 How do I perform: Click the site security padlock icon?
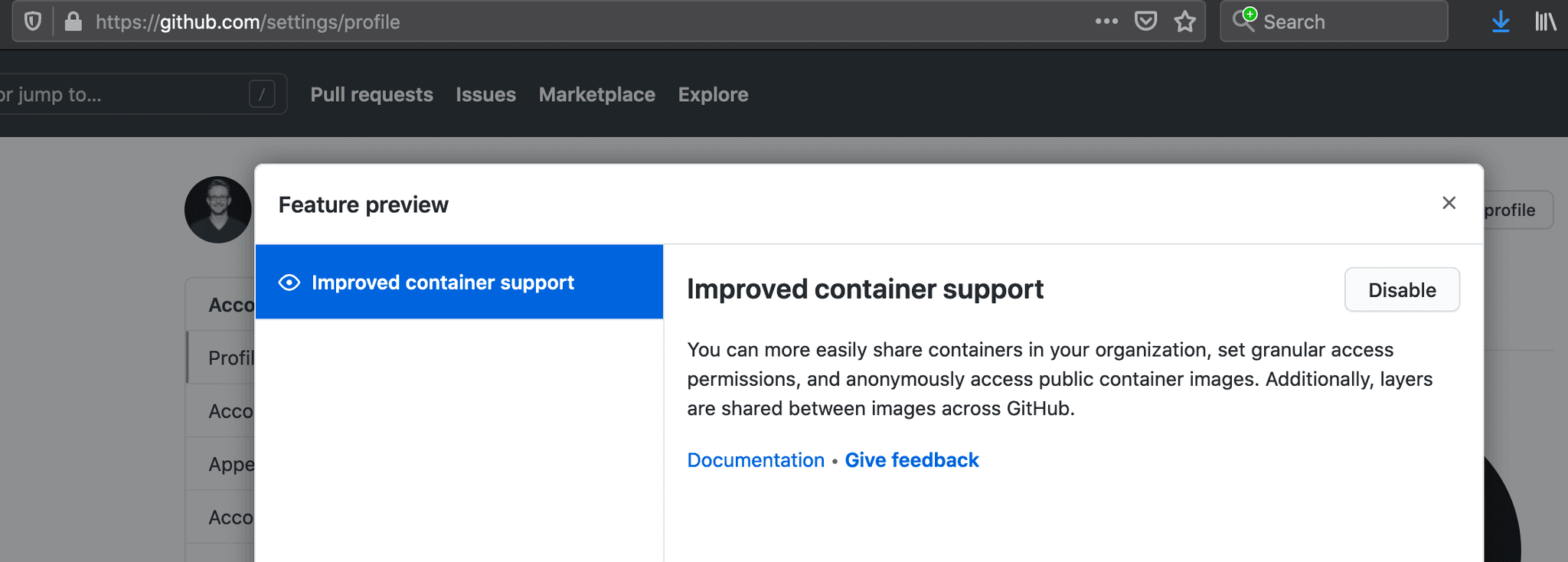[x=73, y=21]
